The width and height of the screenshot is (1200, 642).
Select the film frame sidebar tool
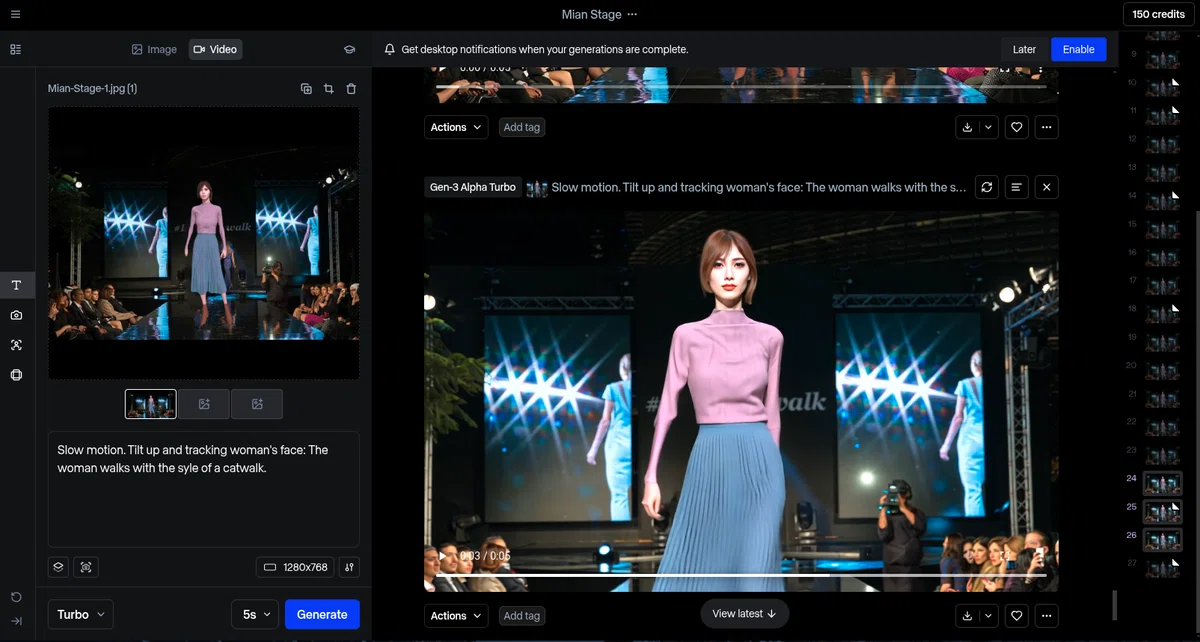[16, 375]
